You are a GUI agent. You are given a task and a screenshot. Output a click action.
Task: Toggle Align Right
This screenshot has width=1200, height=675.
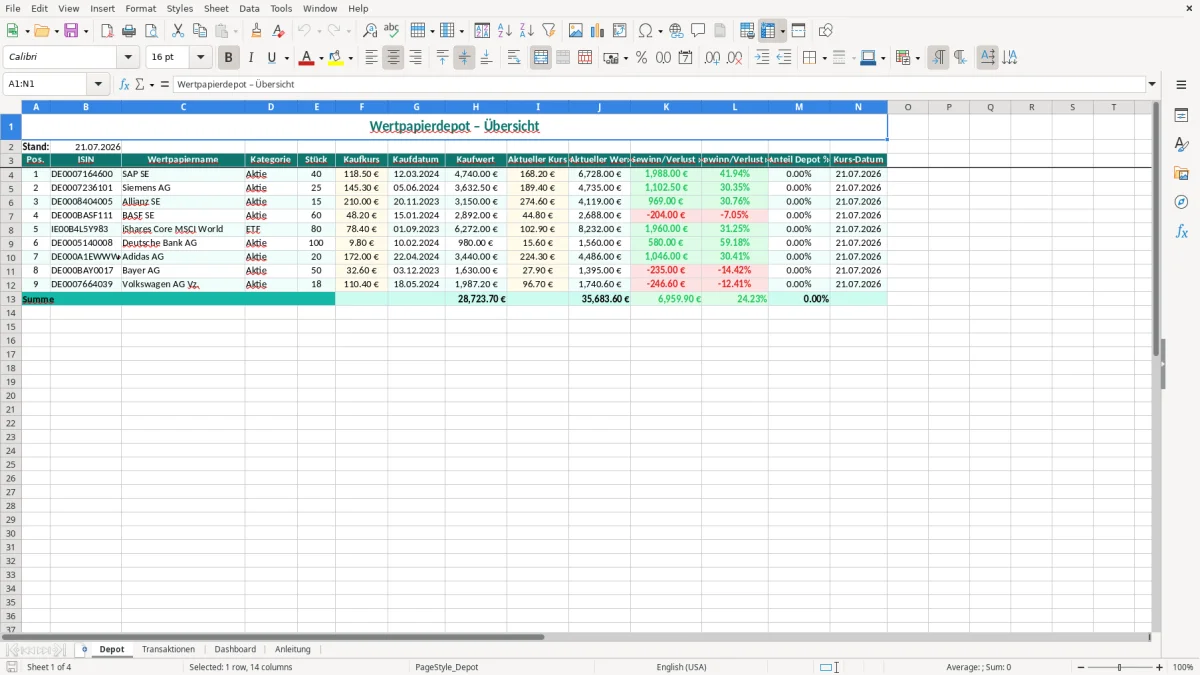pos(415,58)
